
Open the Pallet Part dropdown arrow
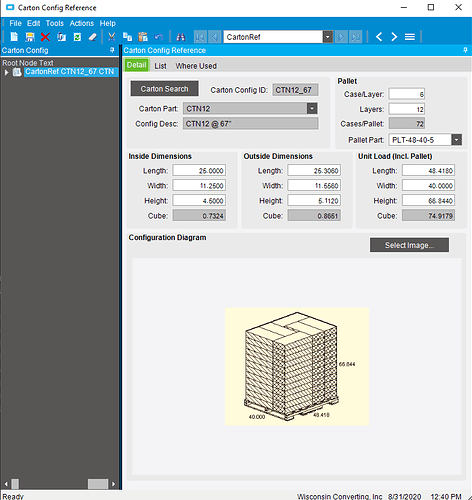point(457,140)
